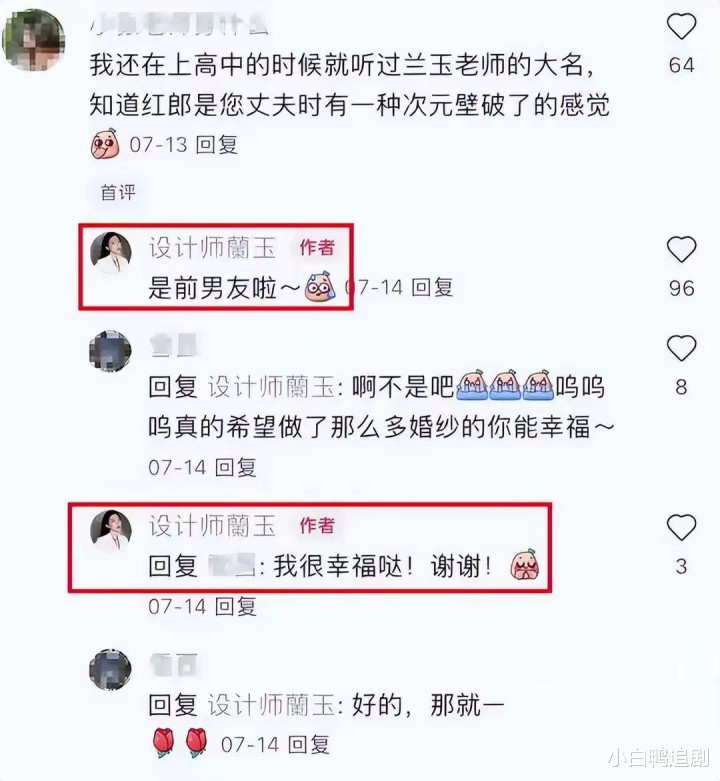The height and width of the screenshot is (781, 720).
Task: Reply to the 07-13 top comment
Action: 217,145
